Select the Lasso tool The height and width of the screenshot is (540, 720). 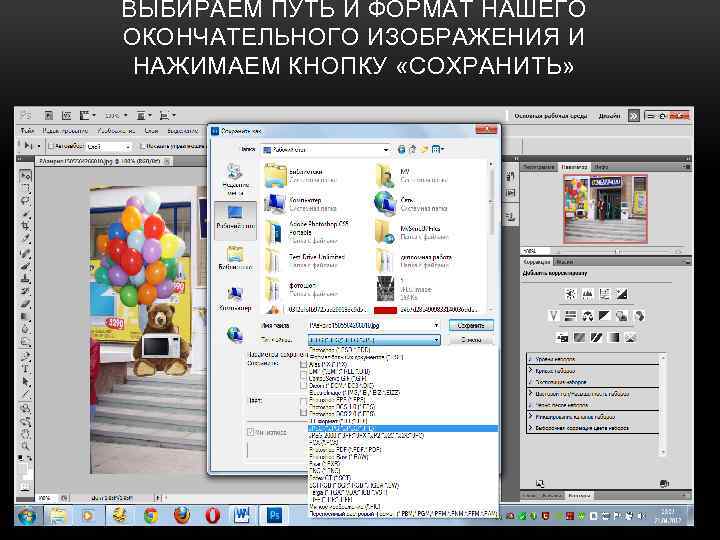(25, 200)
